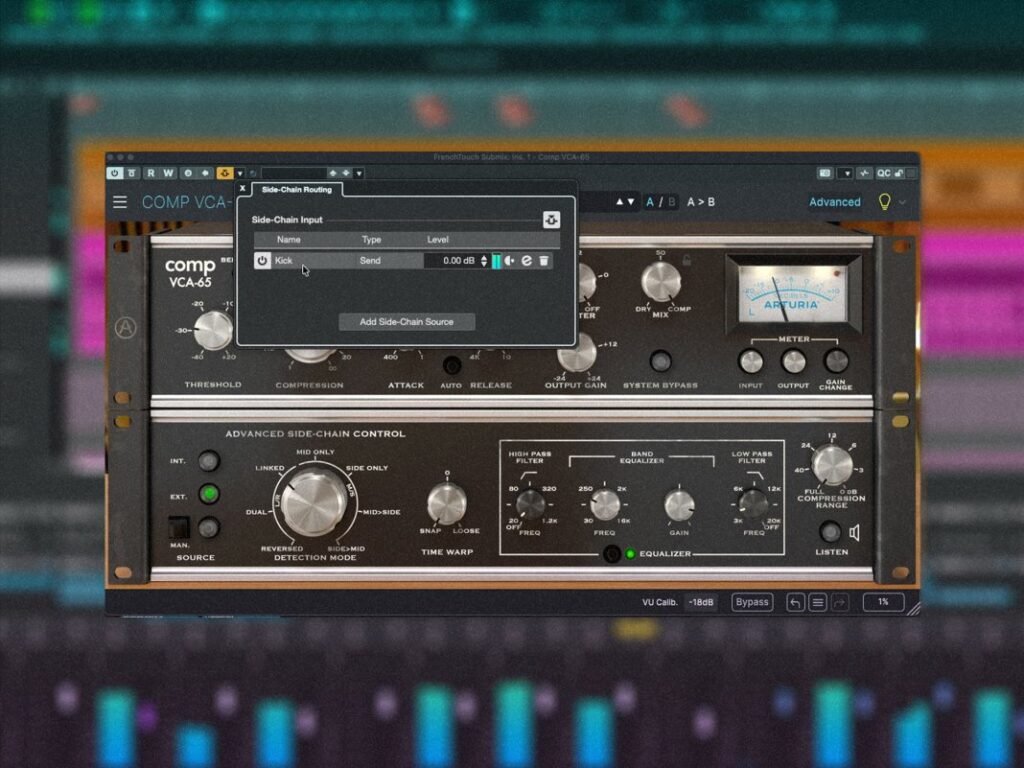Click the Detection Mode rotary selector

[314, 502]
